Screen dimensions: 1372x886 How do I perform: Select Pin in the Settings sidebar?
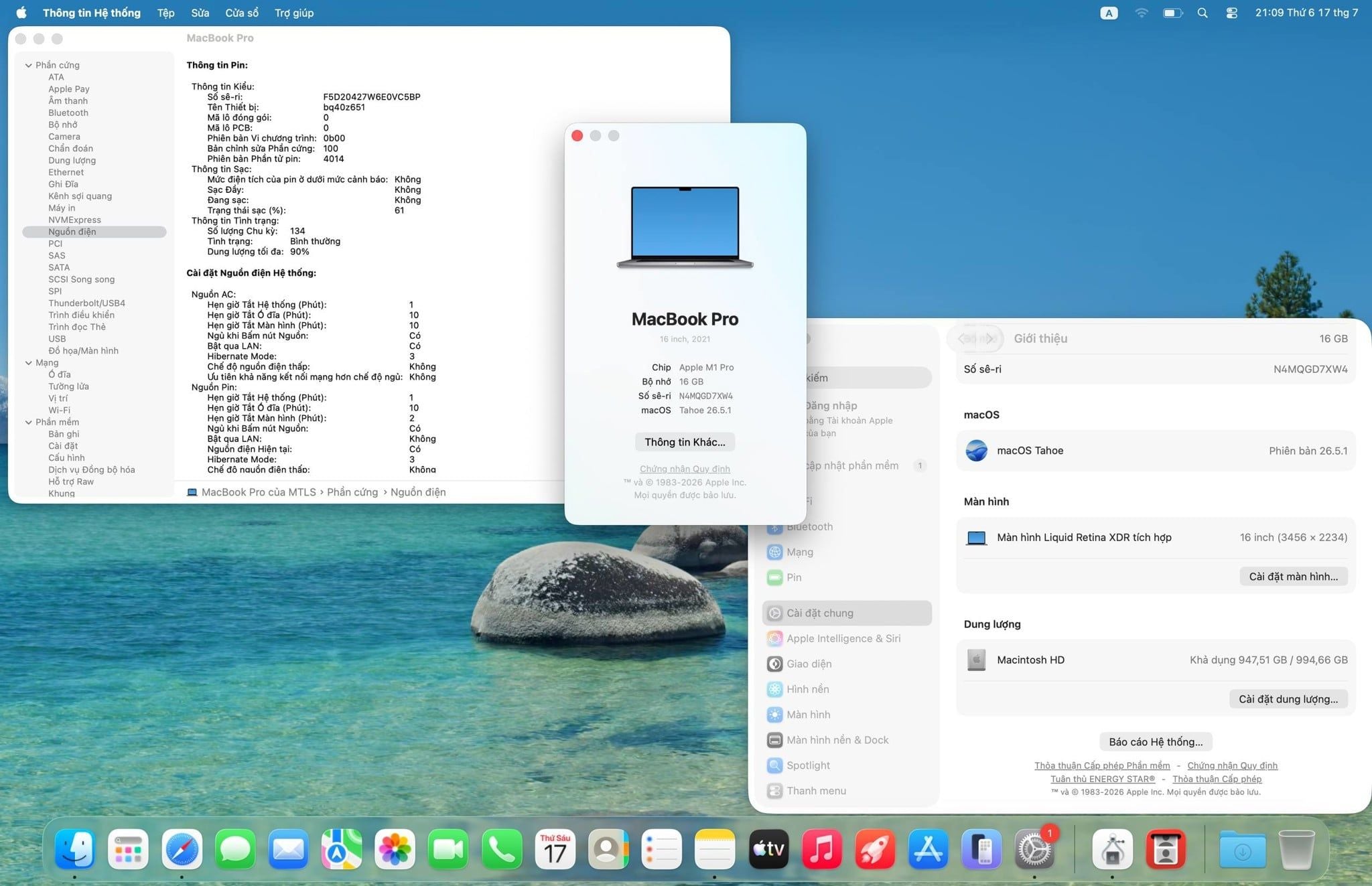tap(847, 577)
